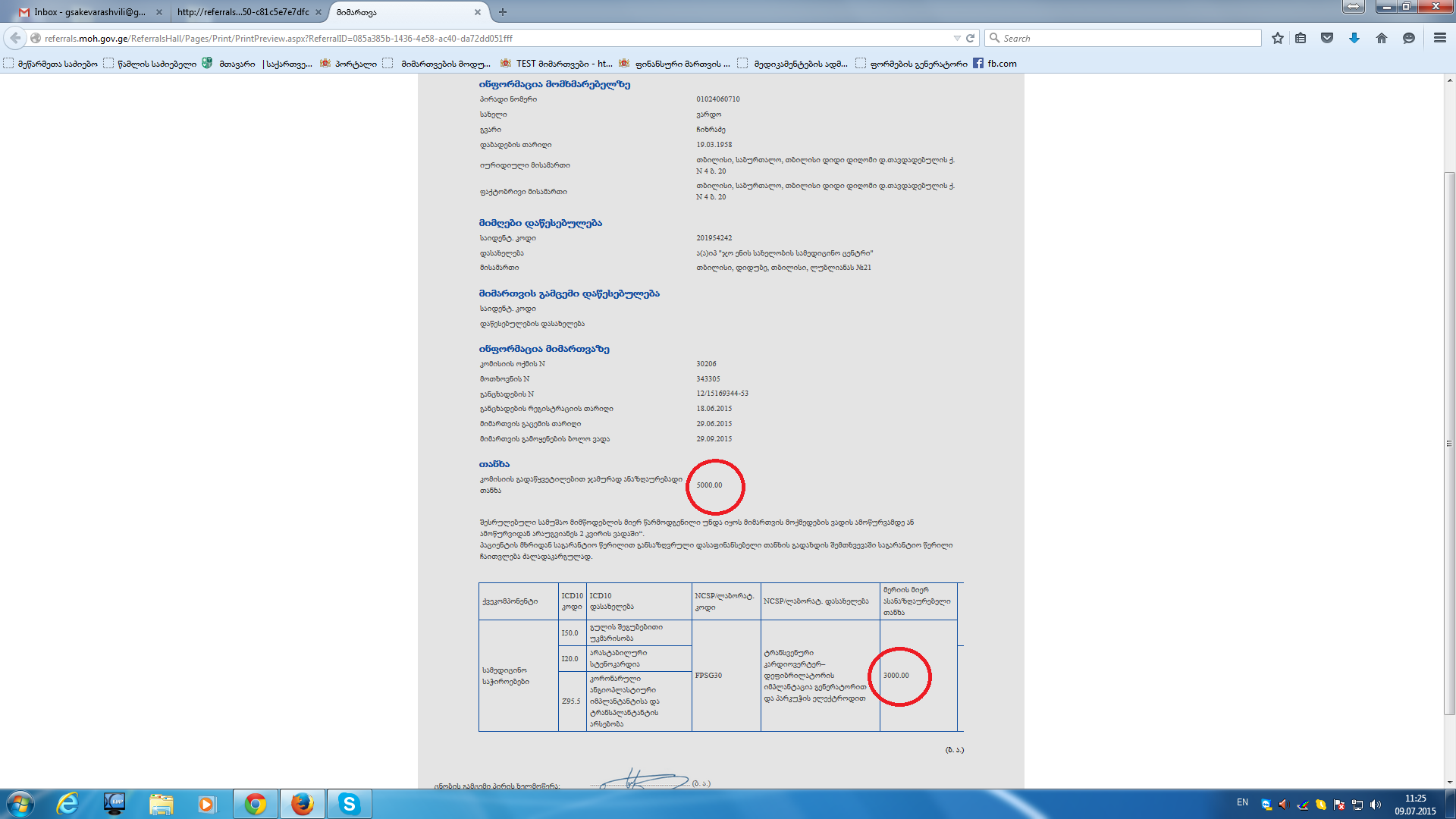Image resolution: width=1456 pixels, height=819 pixels.
Task: Bookmark this page with the star icon
Action: coord(1278,38)
